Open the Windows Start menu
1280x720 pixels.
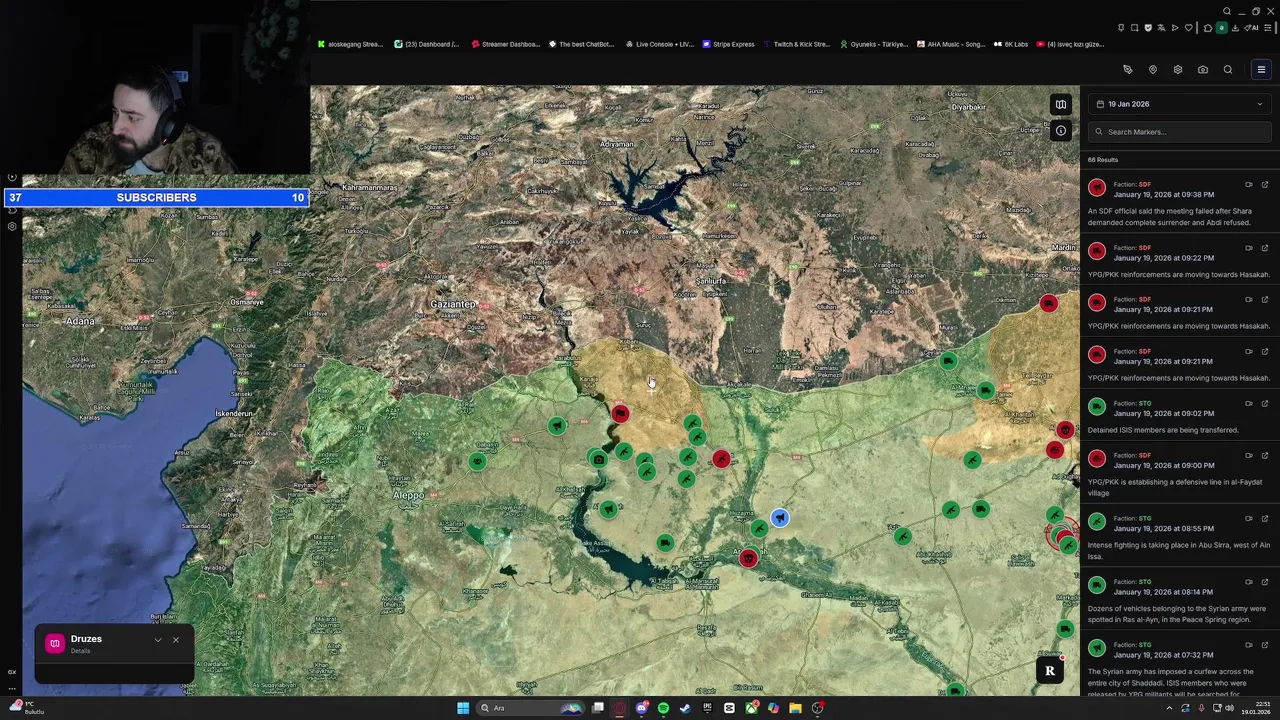click(x=463, y=708)
